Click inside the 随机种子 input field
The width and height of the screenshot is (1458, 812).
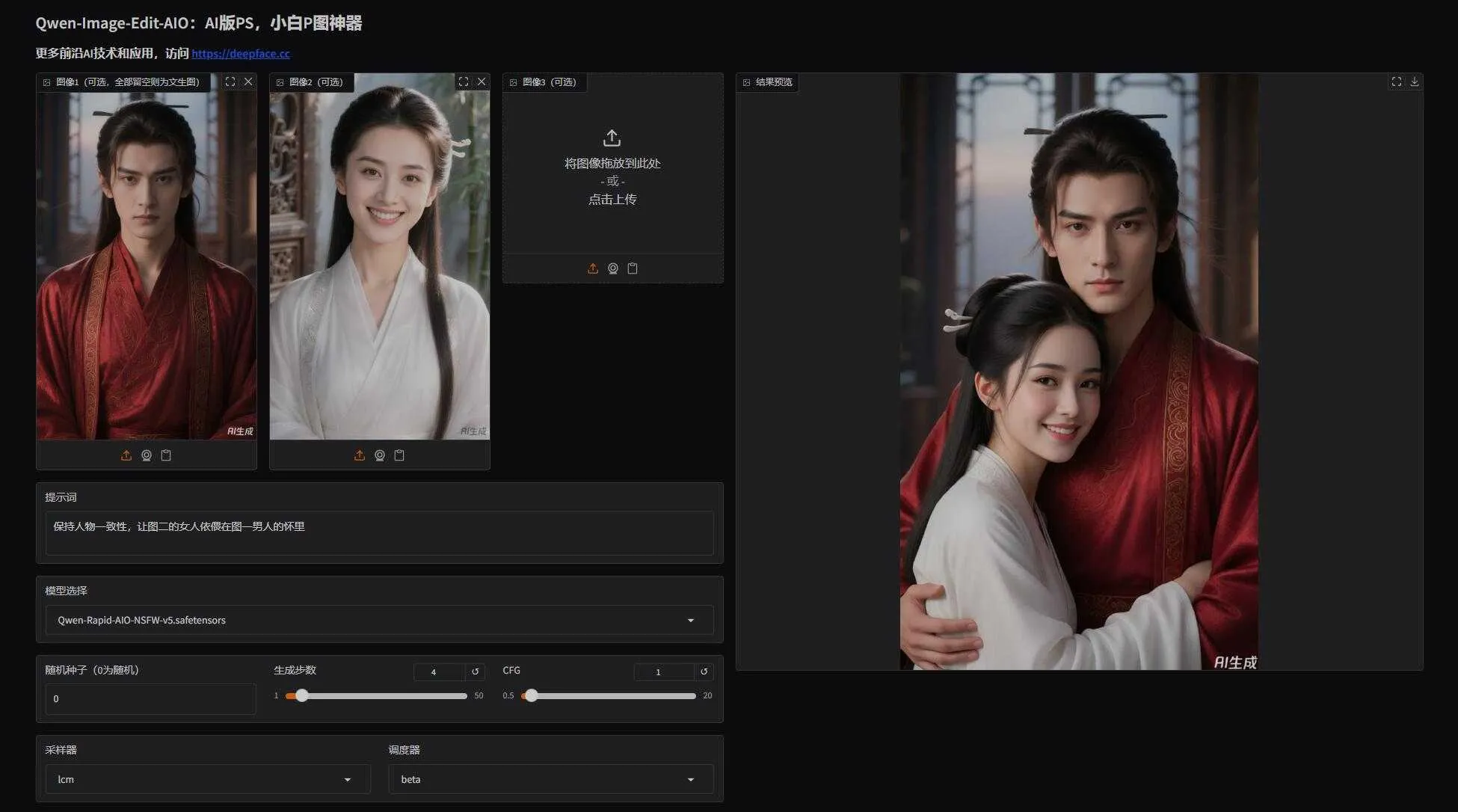point(150,698)
